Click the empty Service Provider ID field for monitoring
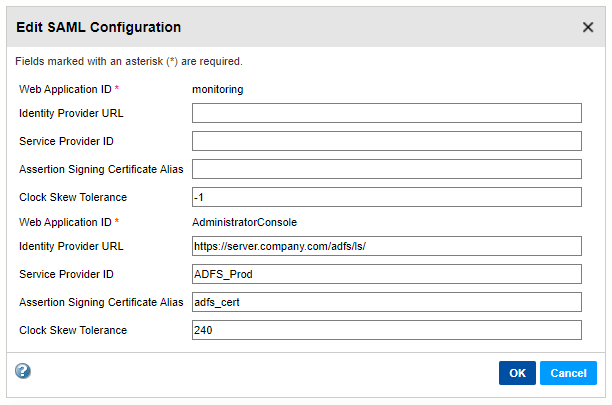The width and height of the screenshot is (612, 405). (x=386, y=141)
